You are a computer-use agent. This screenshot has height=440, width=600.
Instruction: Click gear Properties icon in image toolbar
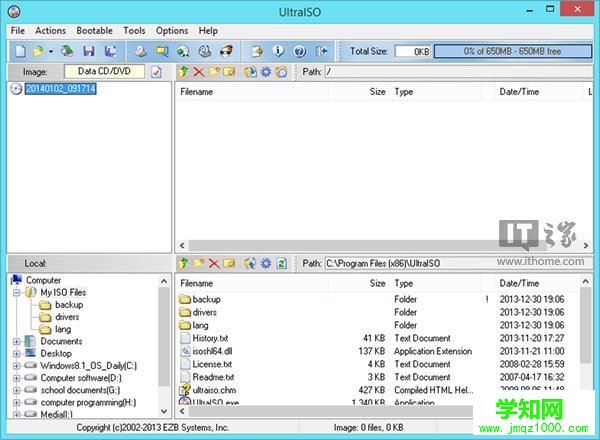[266, 72]
